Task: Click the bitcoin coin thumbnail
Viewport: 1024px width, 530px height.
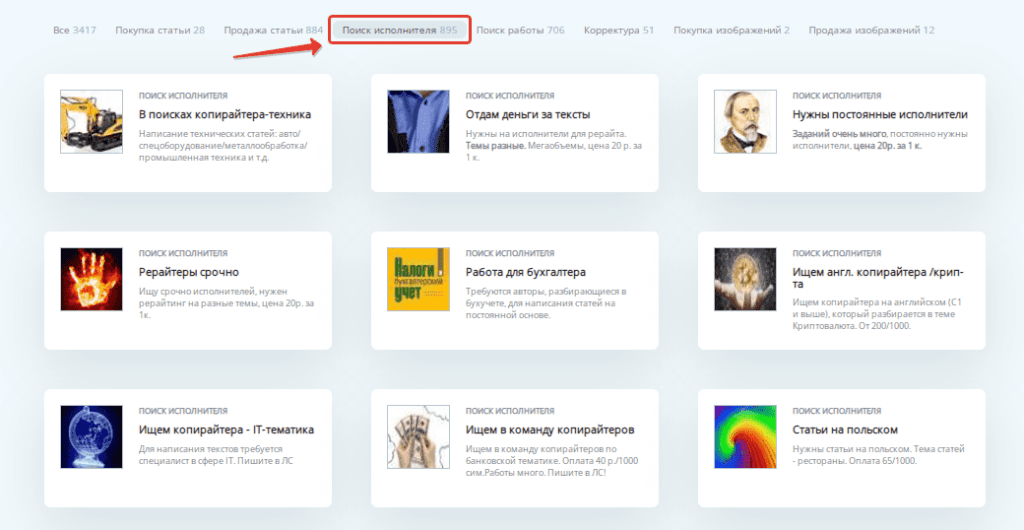Action: pyautogui.click(x=745, y=279)
